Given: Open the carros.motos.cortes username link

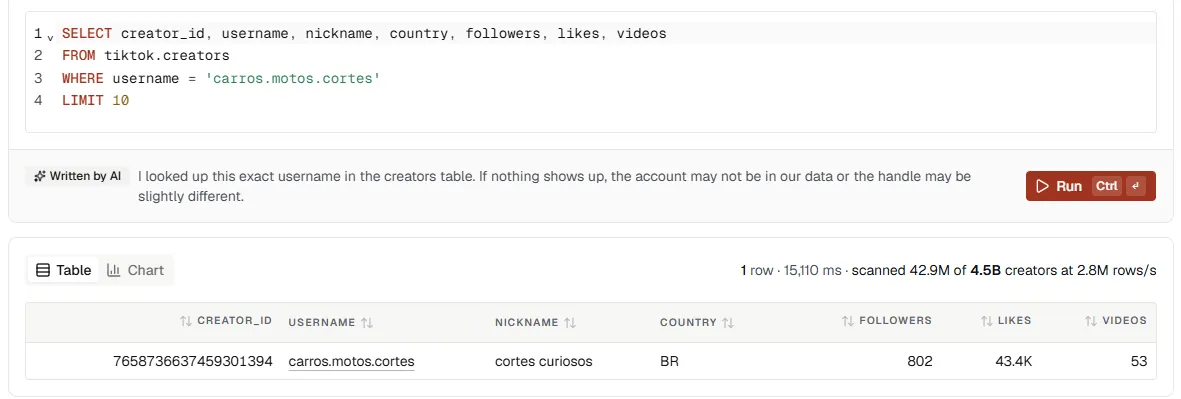Looking at the screenshot, I should pyautogui.click(x=351, y=361).
